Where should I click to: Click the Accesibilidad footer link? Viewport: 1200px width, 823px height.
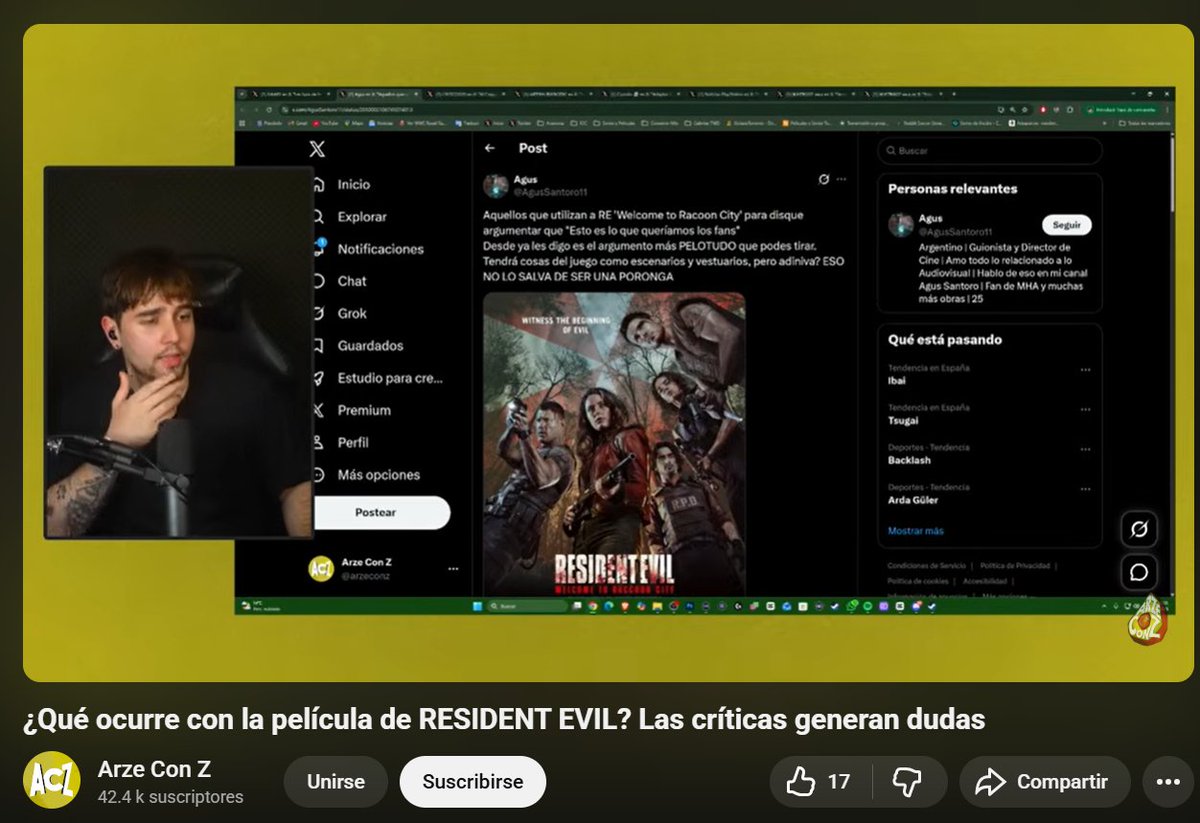tap(984, 581)
